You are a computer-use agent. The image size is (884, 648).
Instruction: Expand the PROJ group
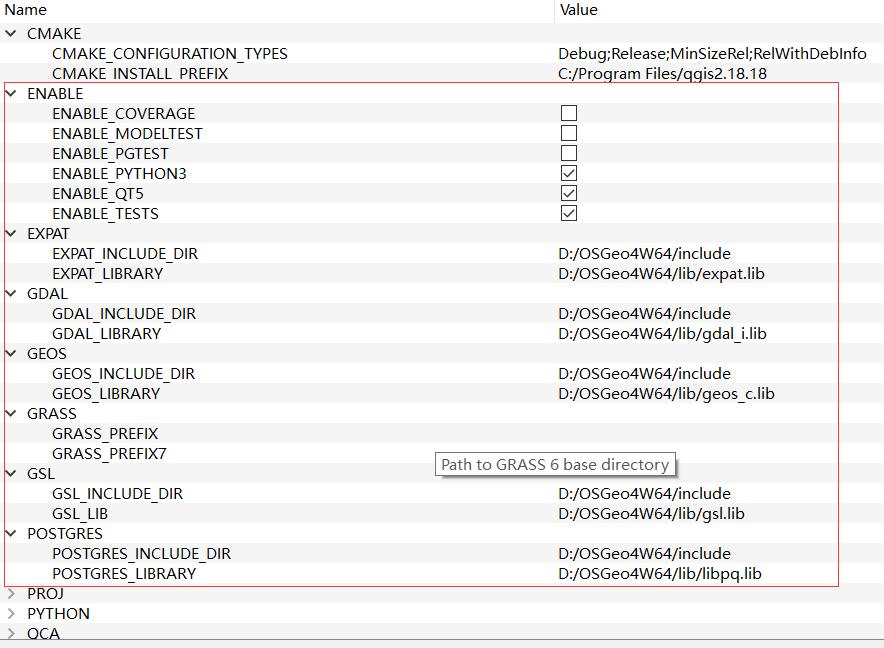coord(11,593)
